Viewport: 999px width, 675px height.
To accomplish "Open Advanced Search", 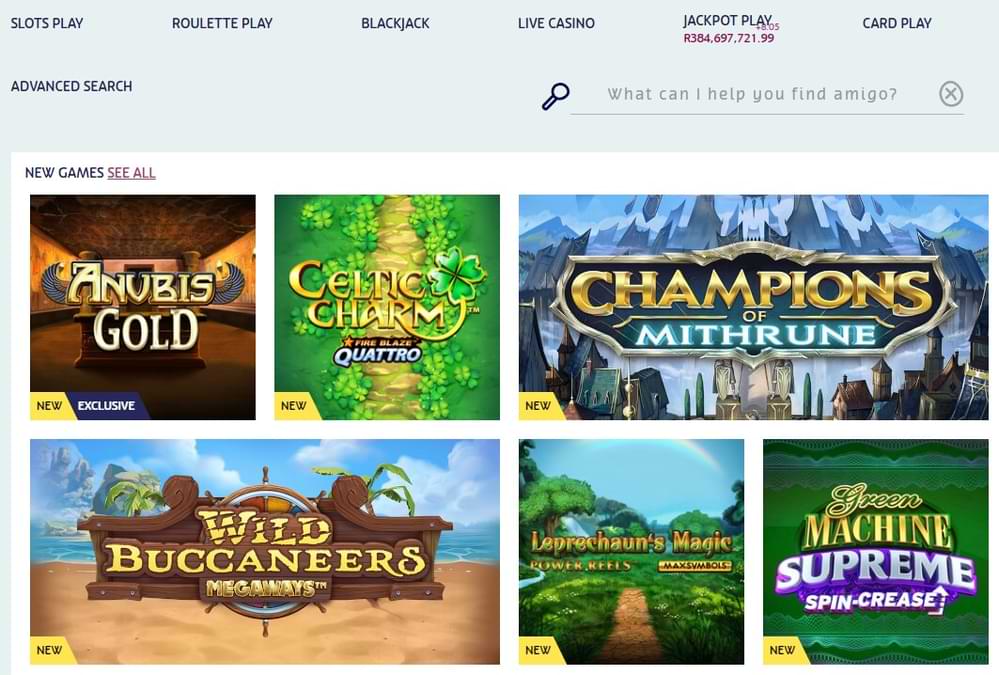I will click(x=71, y=86).
